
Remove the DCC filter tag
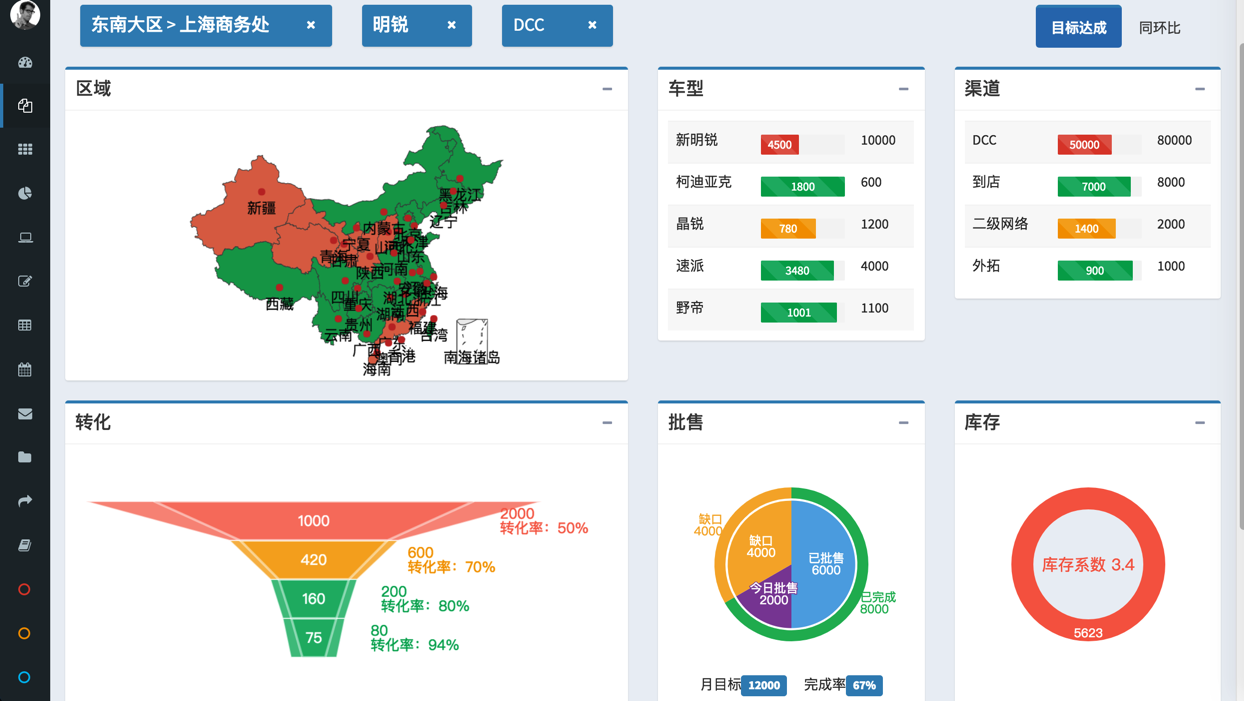click(x=592, y=25)
